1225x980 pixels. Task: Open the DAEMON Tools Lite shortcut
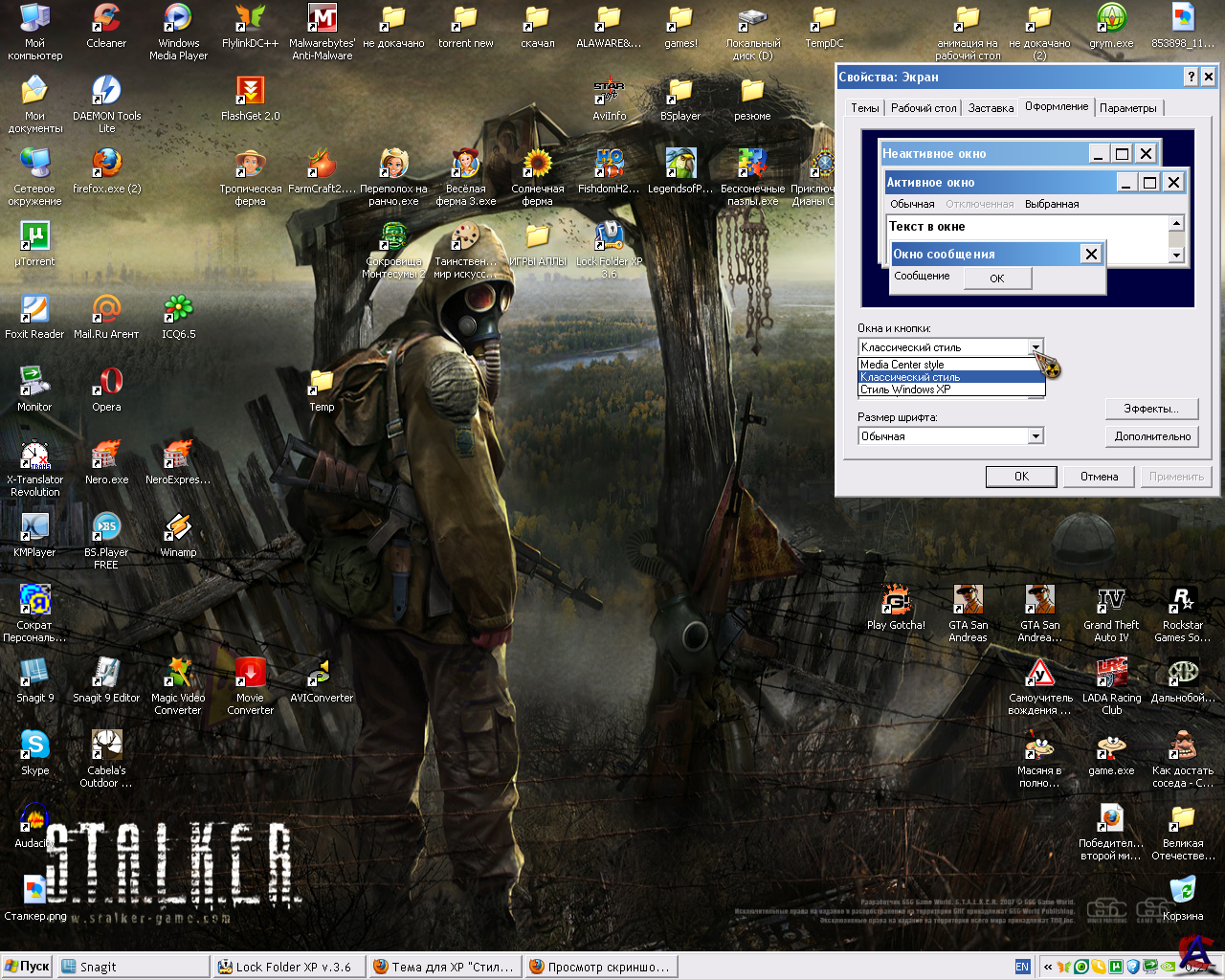[106, 92]
